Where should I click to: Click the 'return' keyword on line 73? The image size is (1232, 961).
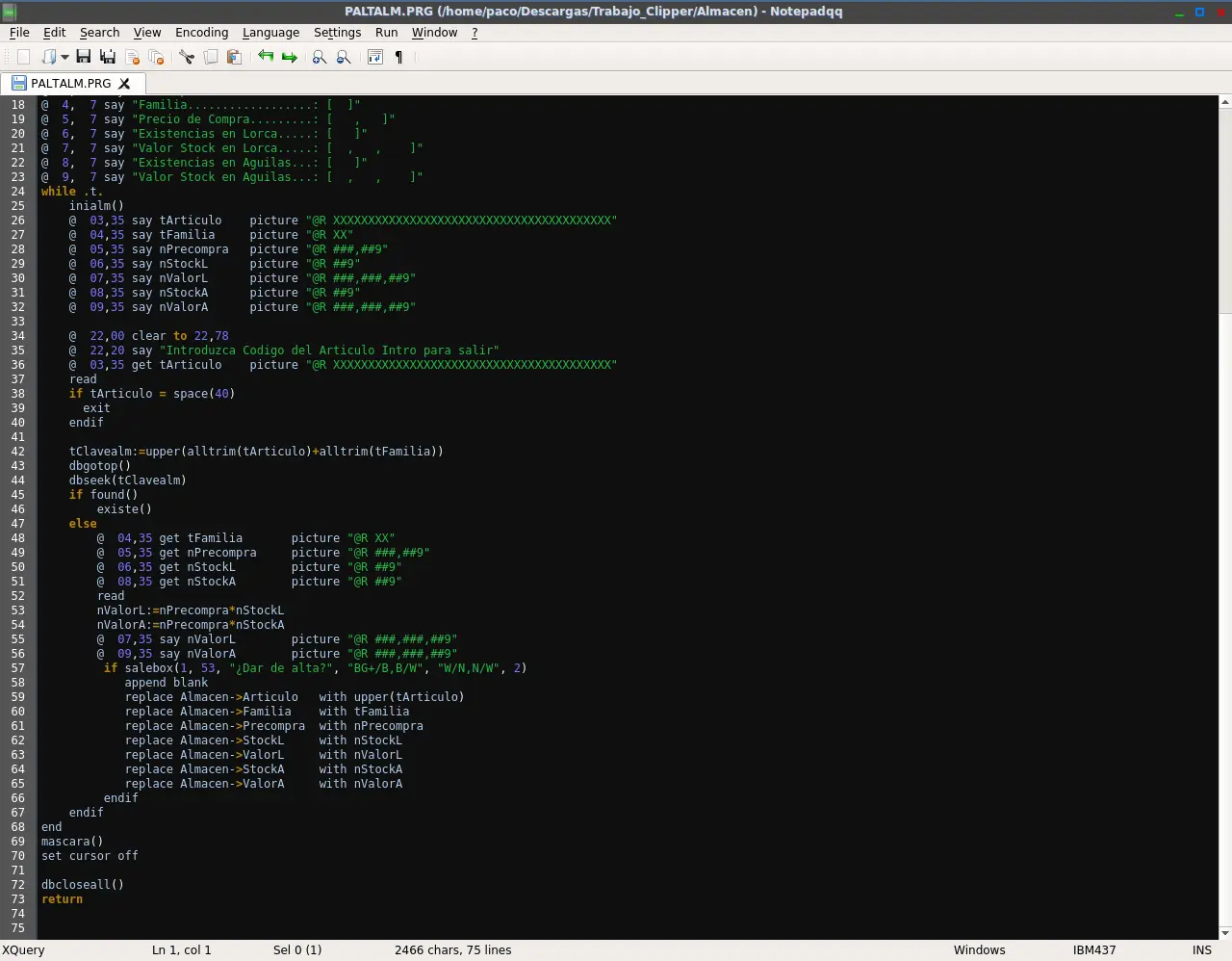tap(62, 899)
